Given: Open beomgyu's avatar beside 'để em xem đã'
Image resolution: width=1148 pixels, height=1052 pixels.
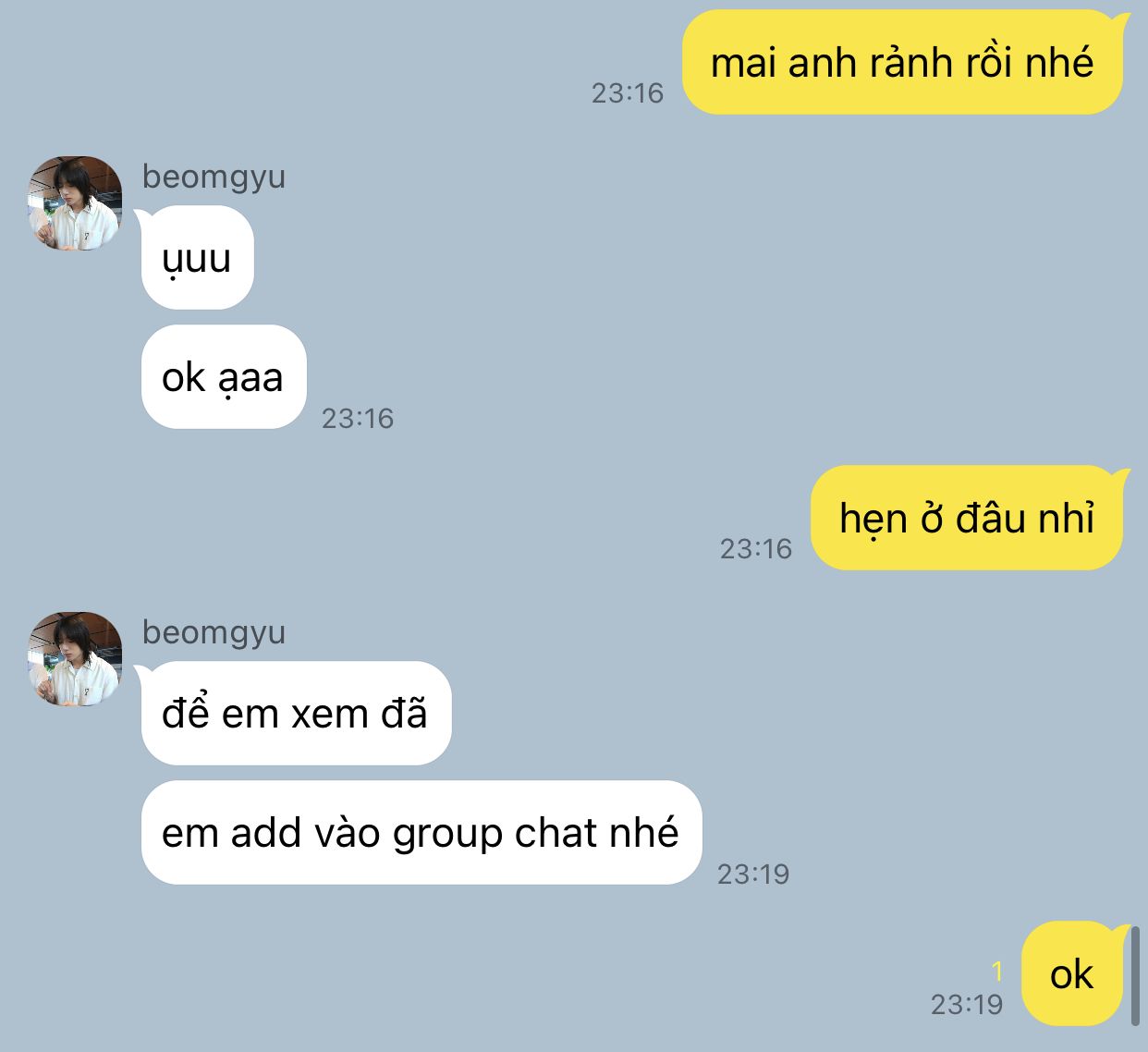Looking at the screenshot, I should click(x=75, y=658).
